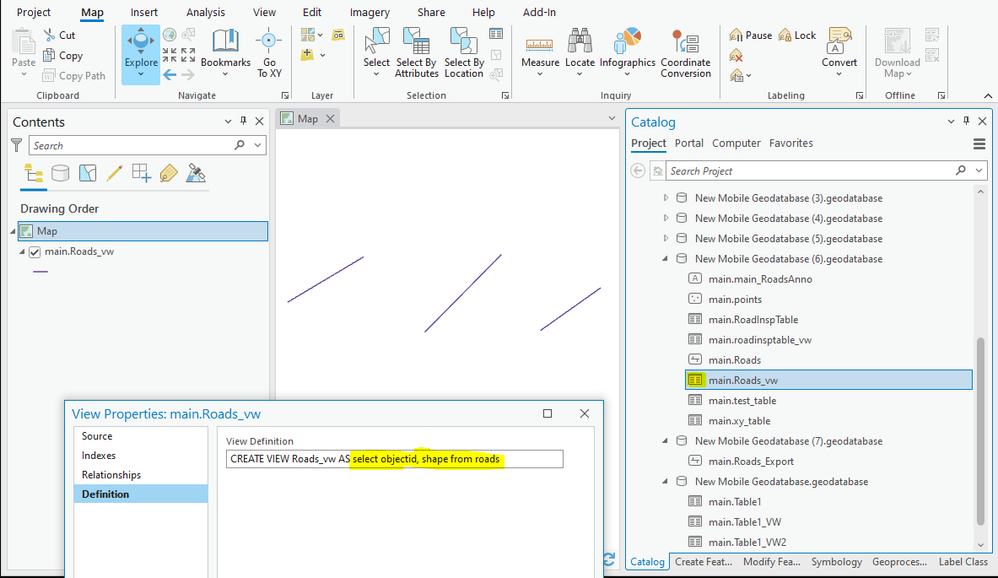Choose the Measure tool

tap(540, 53)
